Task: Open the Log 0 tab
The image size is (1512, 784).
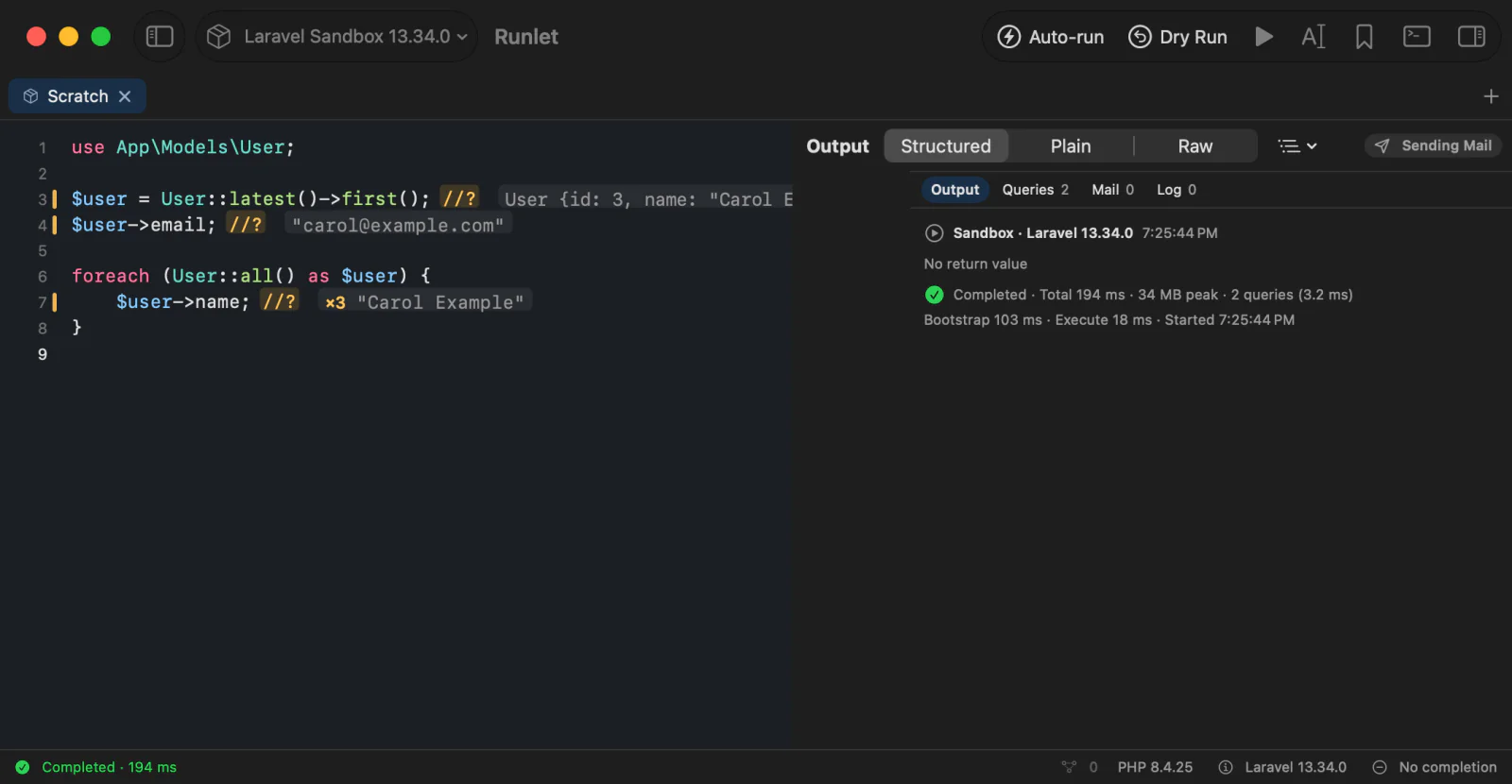Action: click(1177, 190)
